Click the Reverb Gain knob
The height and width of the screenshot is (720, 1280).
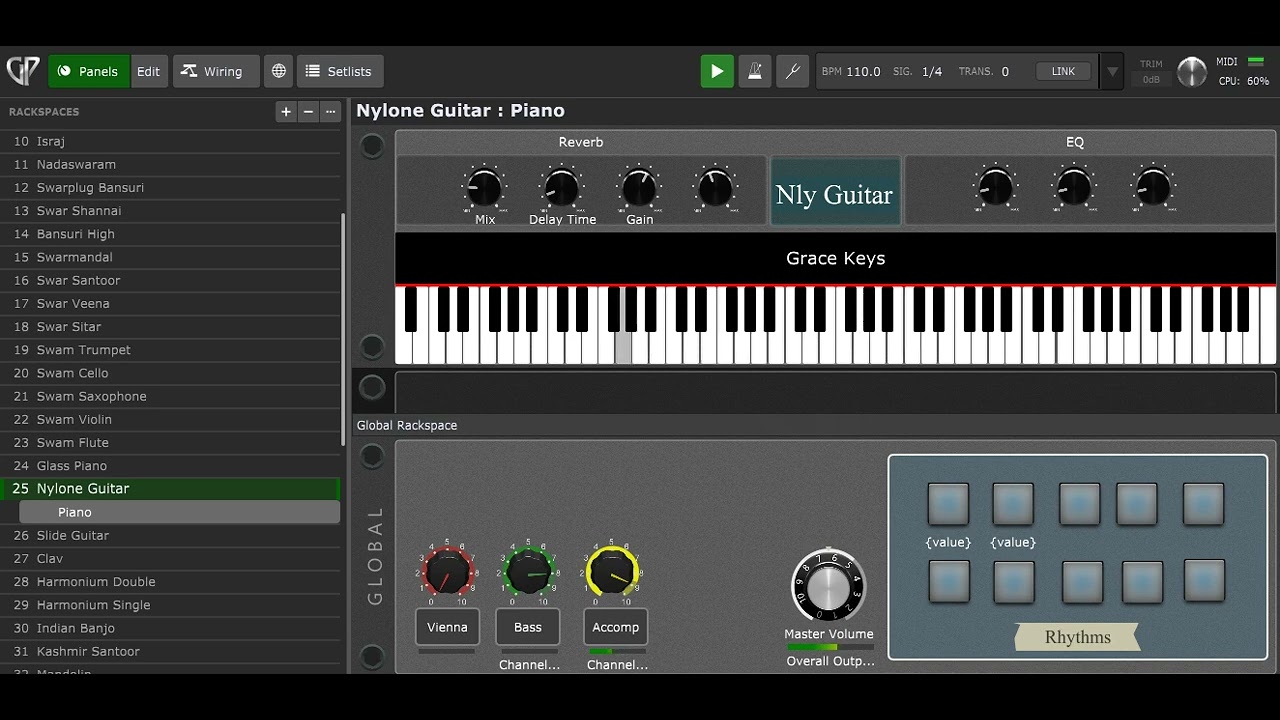tap(640, 187)
